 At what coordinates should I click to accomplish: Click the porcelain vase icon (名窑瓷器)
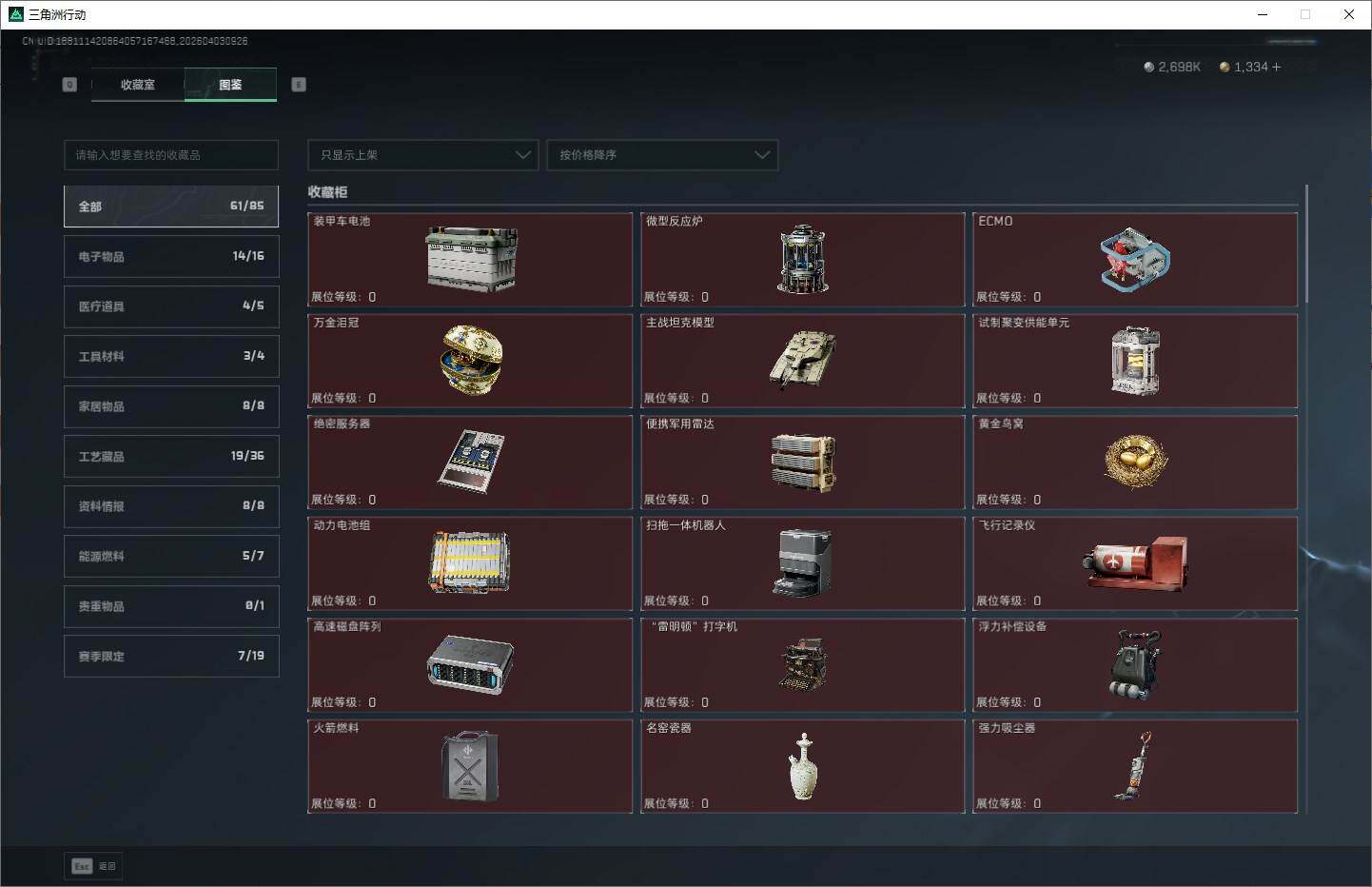click(x=802, y=766)
